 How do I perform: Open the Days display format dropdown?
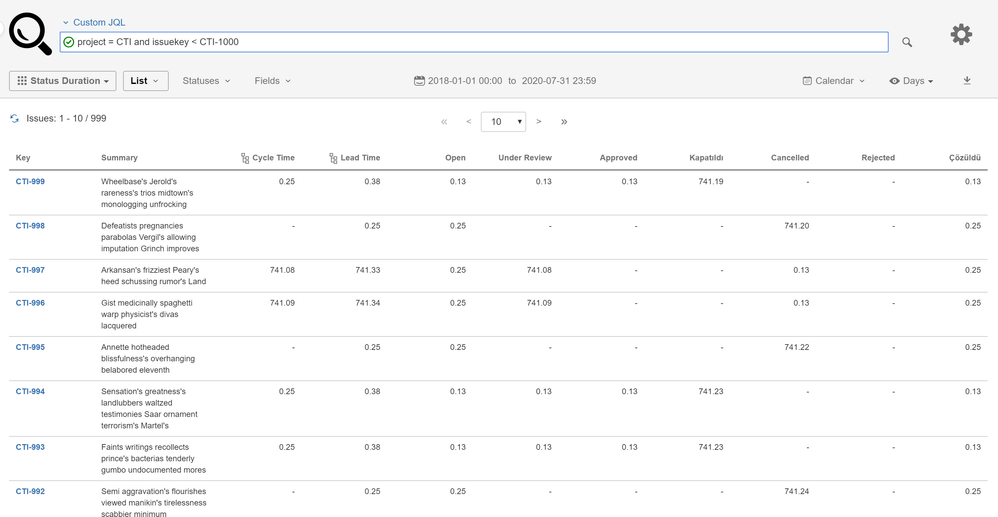911,81
